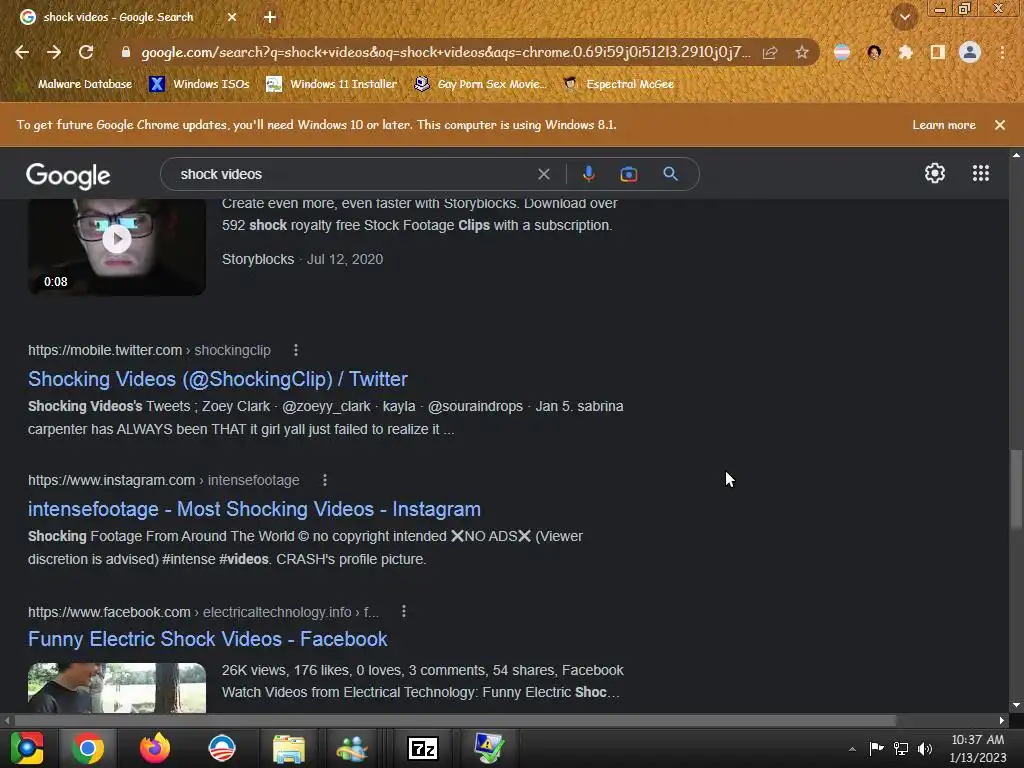Open the clock showing 10:37 AM

(x=978, y=748)
